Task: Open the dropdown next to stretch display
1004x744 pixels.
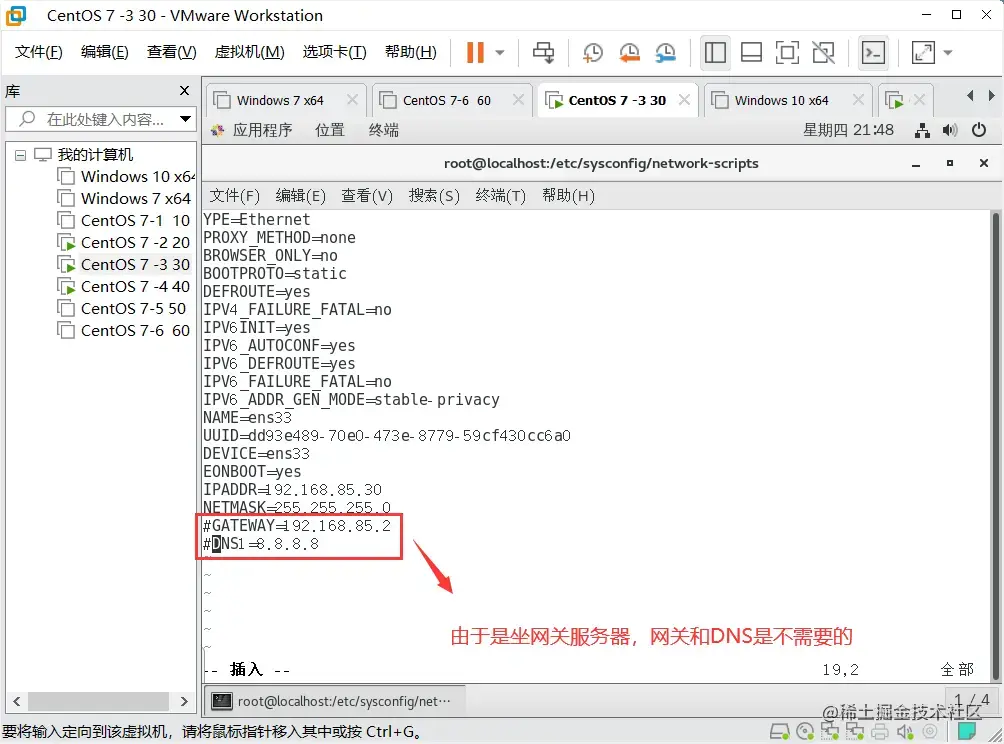Action: click(948, 53)
